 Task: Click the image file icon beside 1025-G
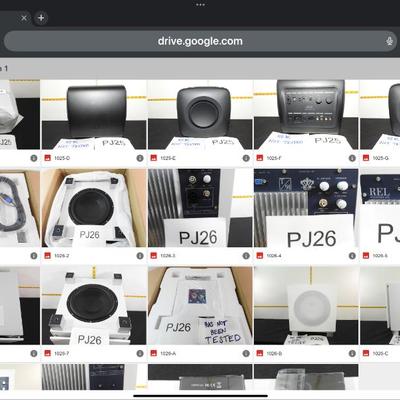[366, 158]
